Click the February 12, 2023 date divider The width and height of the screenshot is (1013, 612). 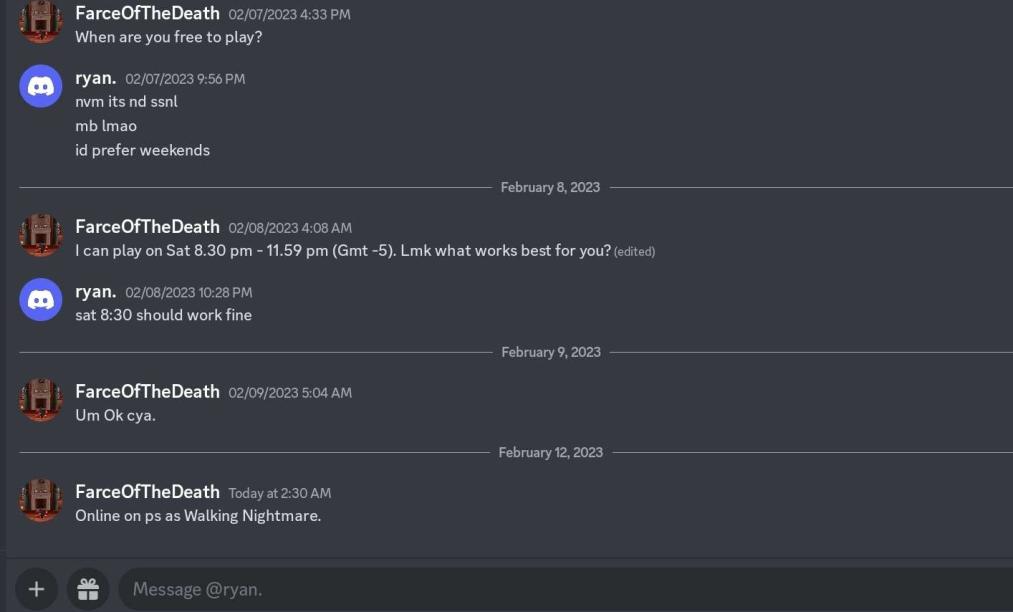[550, 452]
